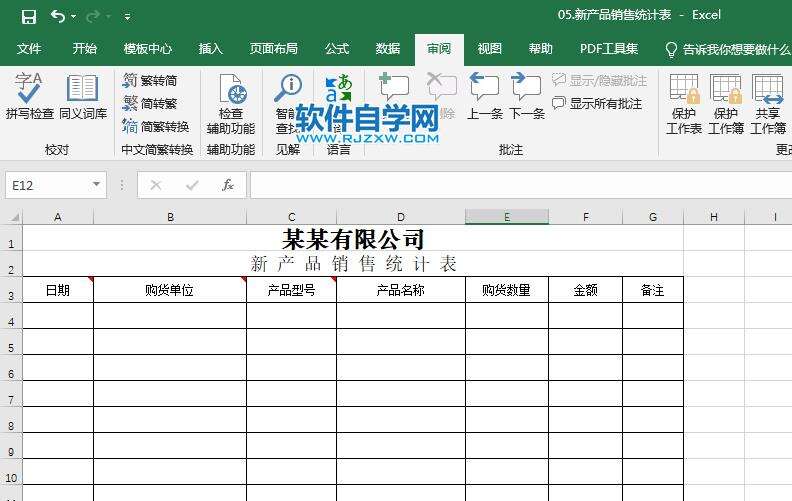The image size is (792, 501).
Task: Run 拼写检查 spell check
Action: click(29, 96)
